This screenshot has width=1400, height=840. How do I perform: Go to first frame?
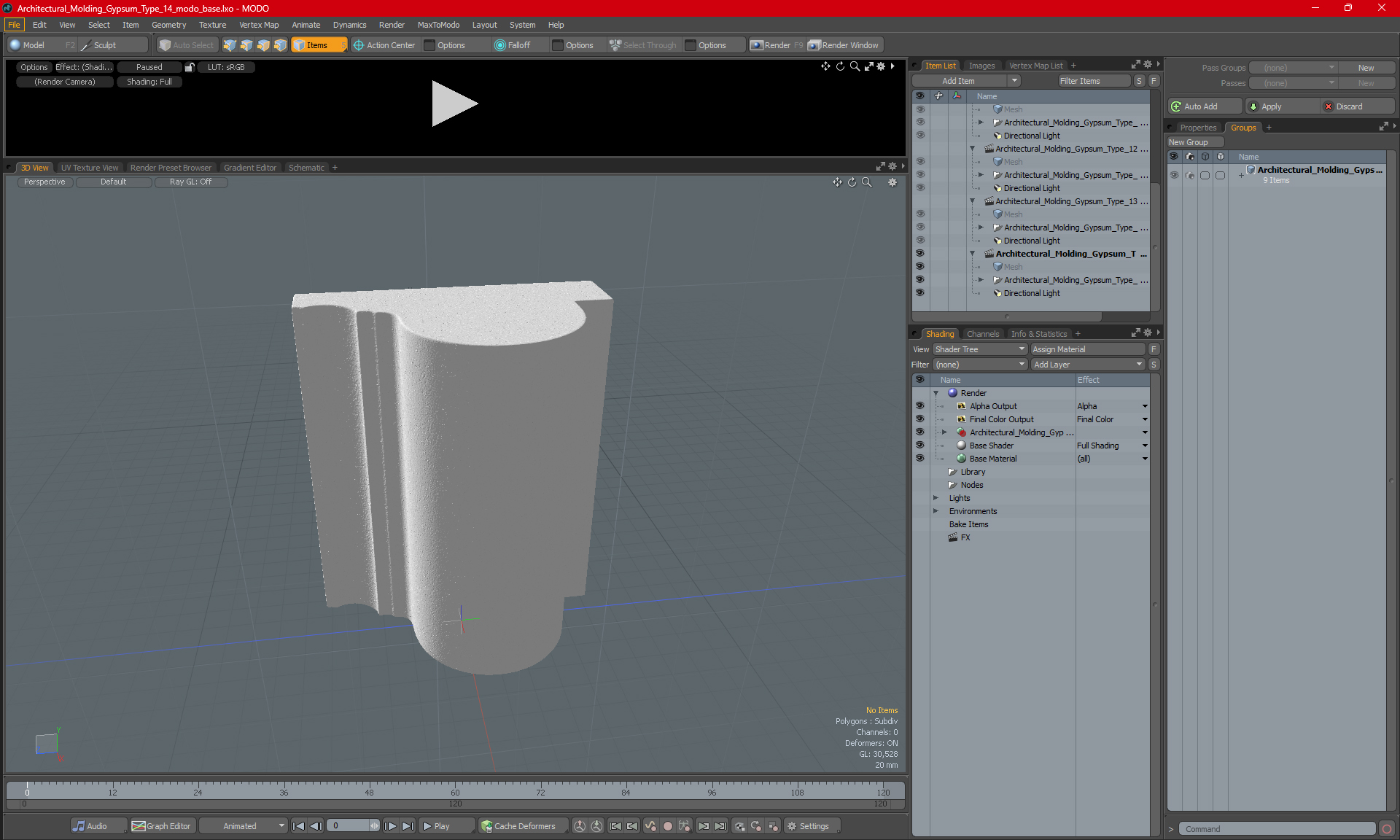coord(298,826)
